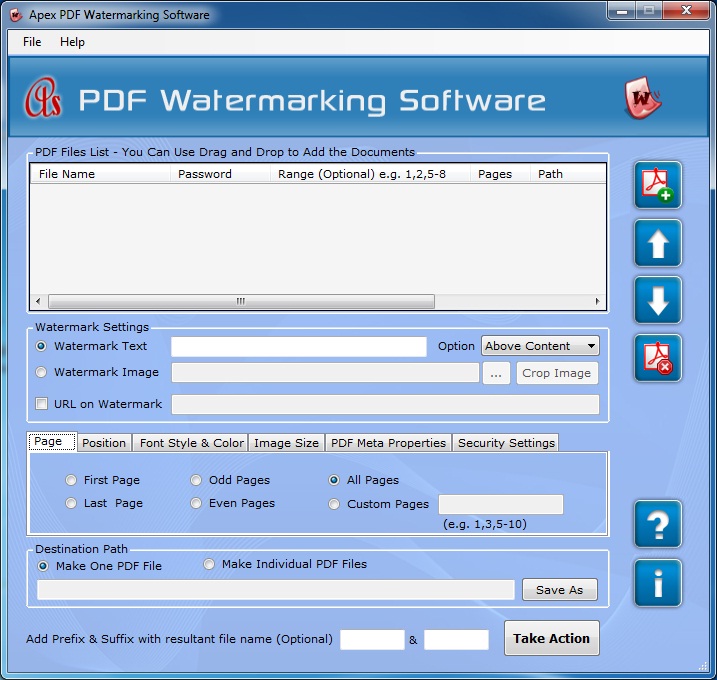The width and height of the screenshot is (717, 680).
Task: Click the Custom Pages range input field
Action: point(501,504)
